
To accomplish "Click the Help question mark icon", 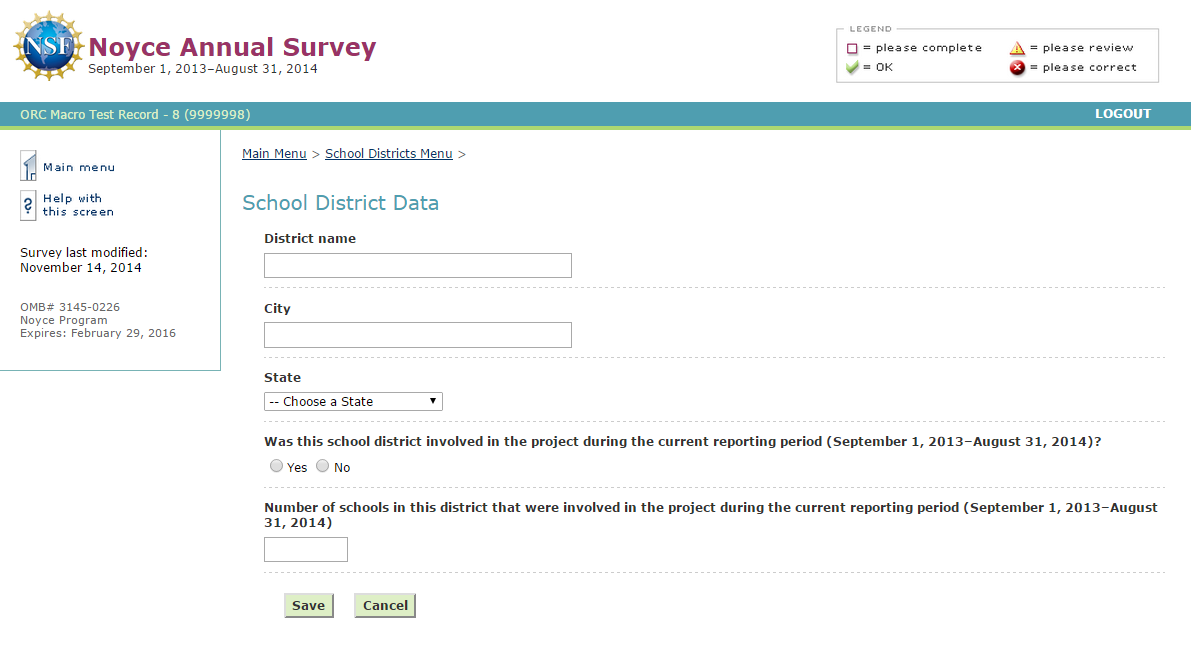I will click(x=28, y=205).
